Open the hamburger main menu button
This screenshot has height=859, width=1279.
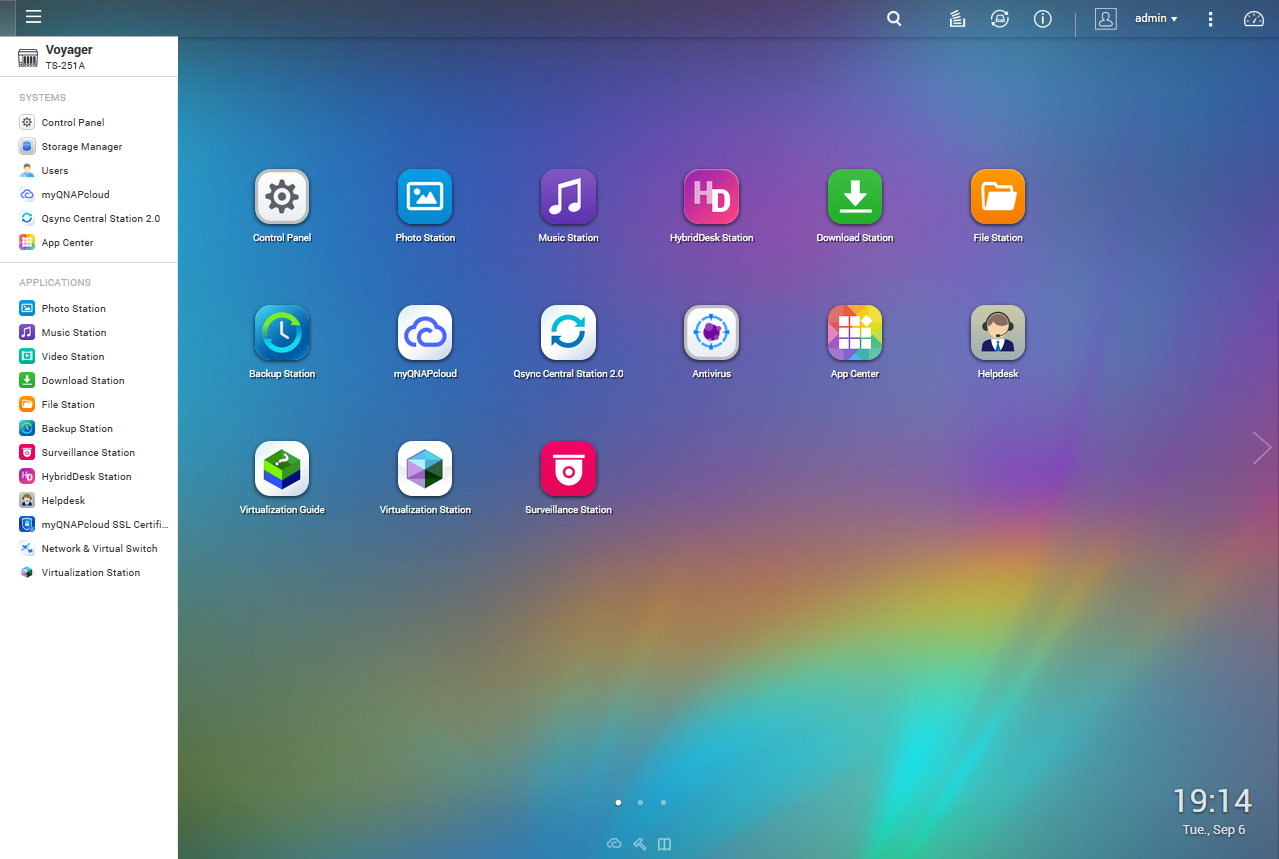pos(33,17)
